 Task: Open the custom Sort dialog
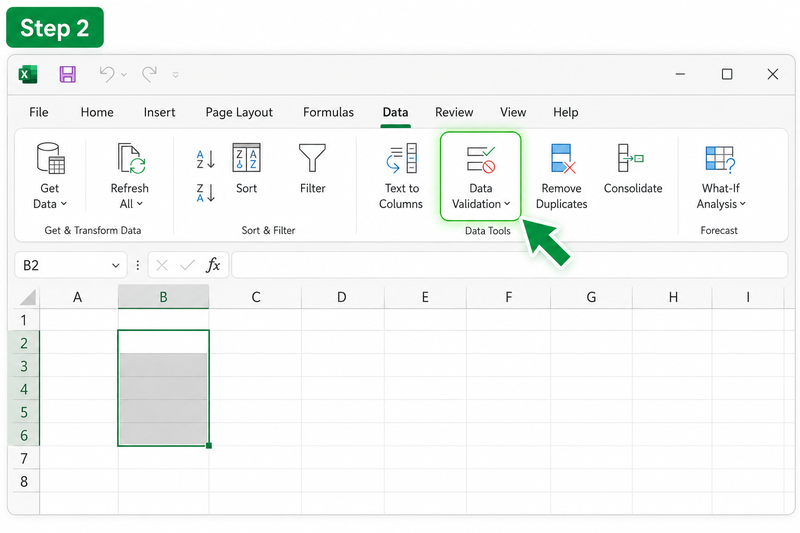click(246, 168)
